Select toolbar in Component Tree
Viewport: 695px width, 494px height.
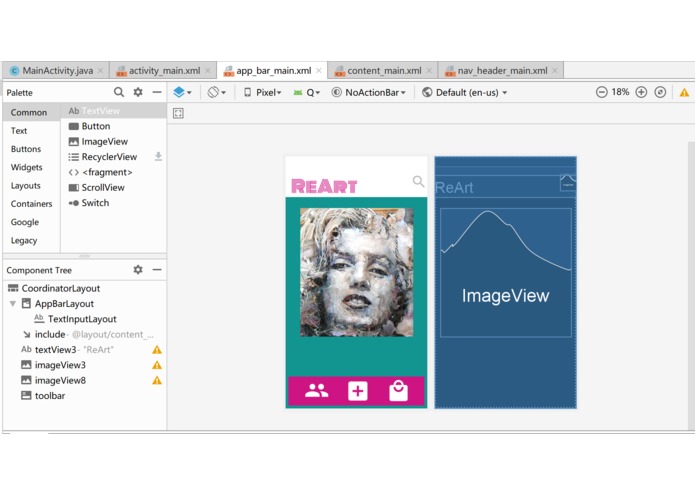click(x=84, y=396)
